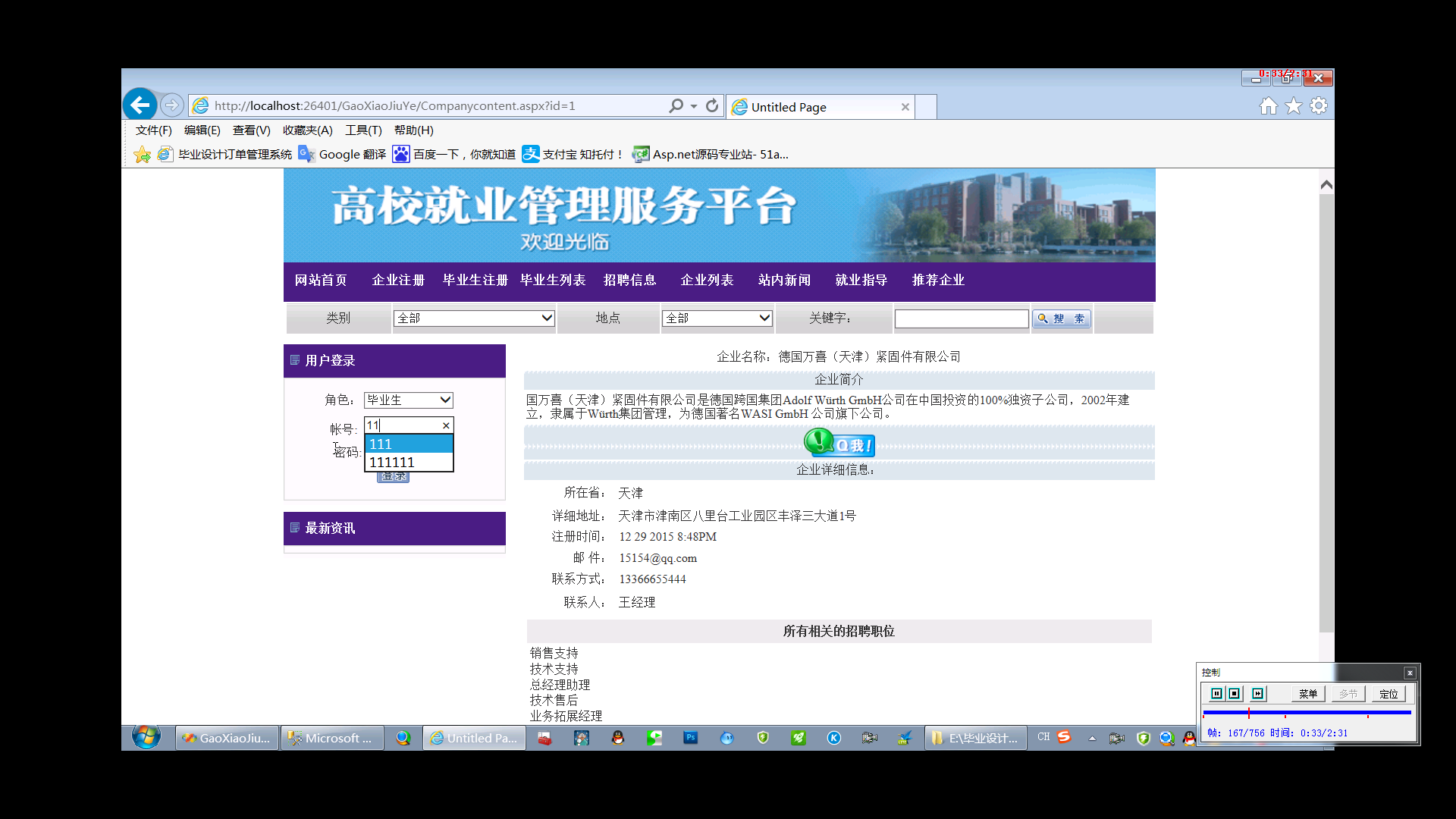Viewport: 1456px width, 819px height.
Task: Open 推荐企业 in the navigation bar
Action: pyautogui.click(x=938, y=280)
